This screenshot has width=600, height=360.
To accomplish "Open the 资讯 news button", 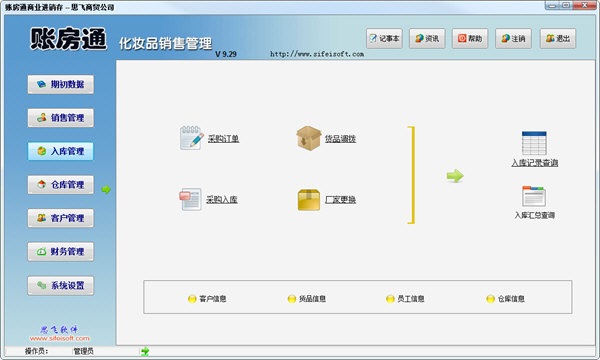I will tap(427, 38).
